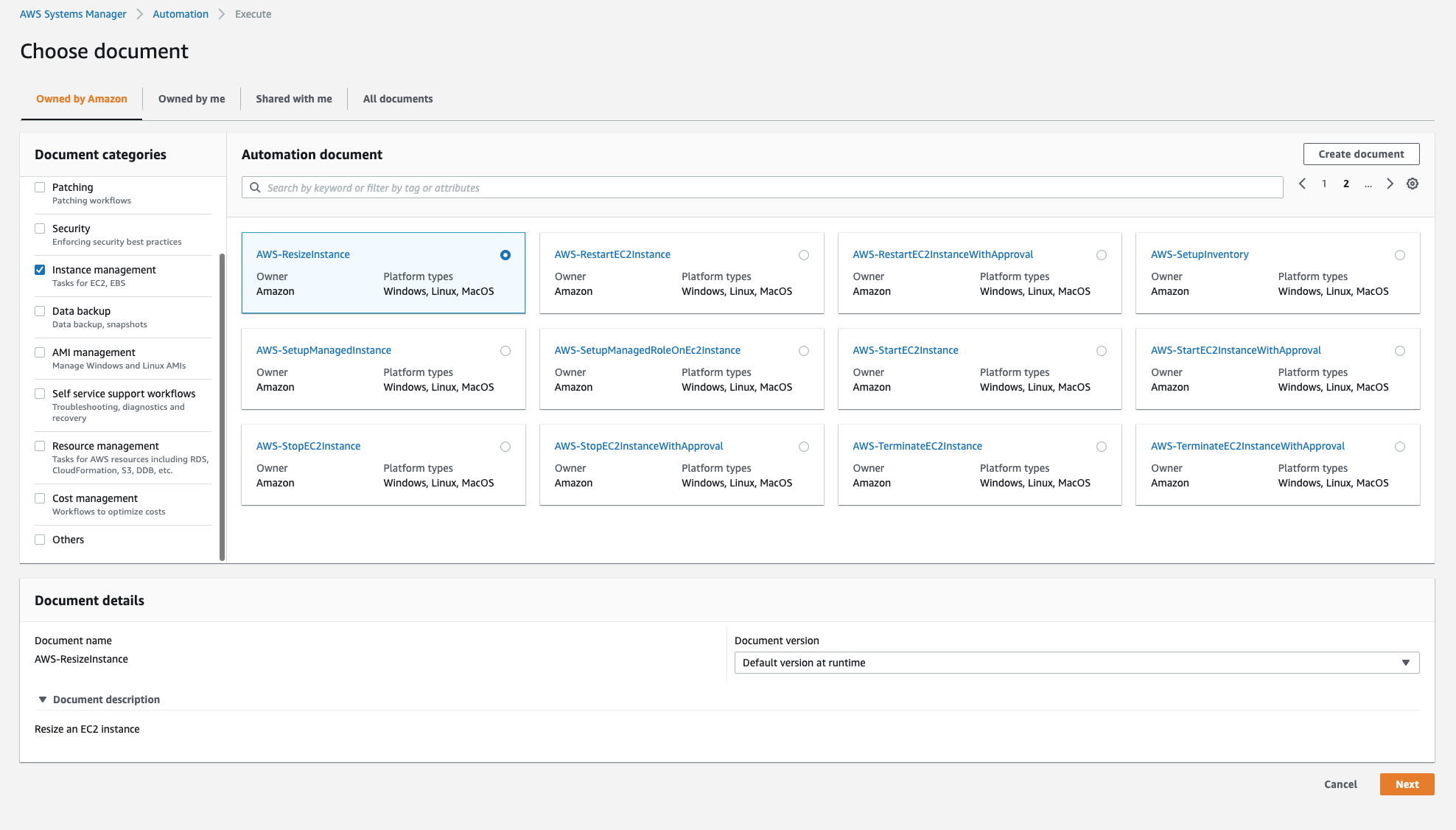Open the All documents tab
This screenshot has height=830, width=1456.
click(x=398, y=99)
